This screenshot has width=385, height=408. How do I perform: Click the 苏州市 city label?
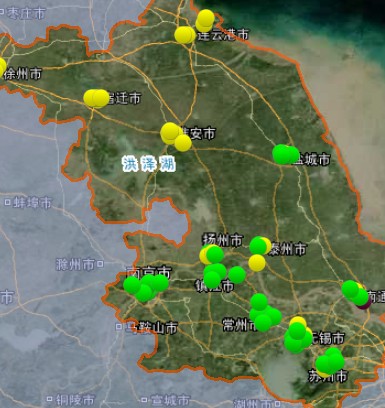click(x=328, y=377)
